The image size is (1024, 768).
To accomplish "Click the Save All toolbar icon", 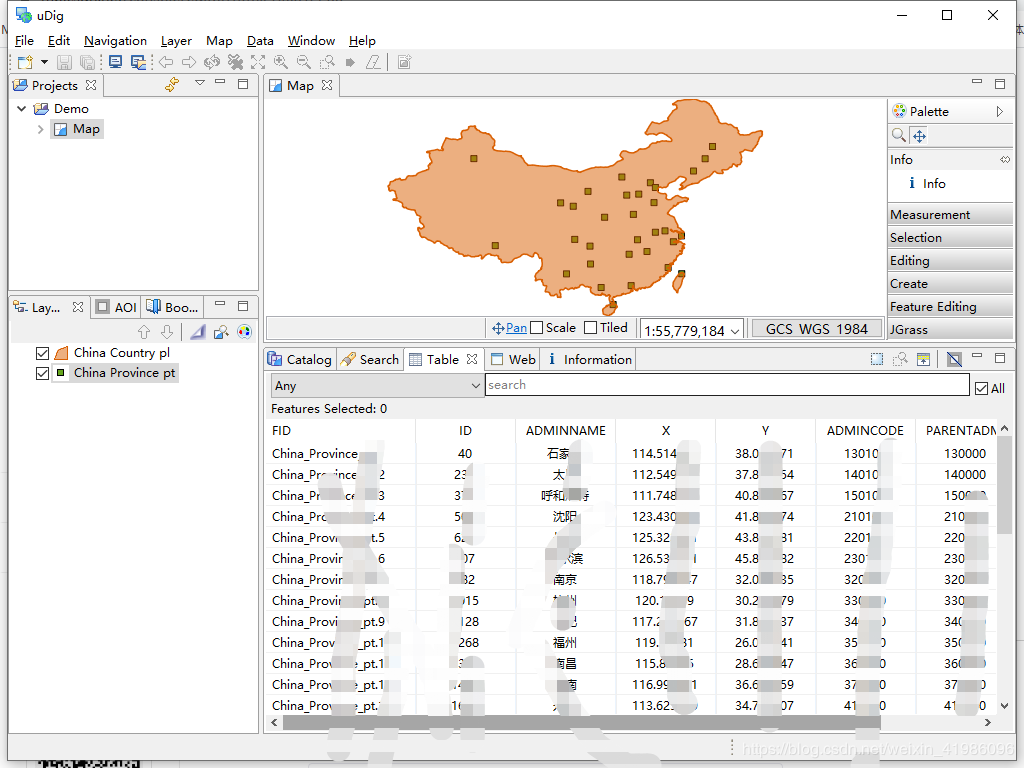I will 87,63.
